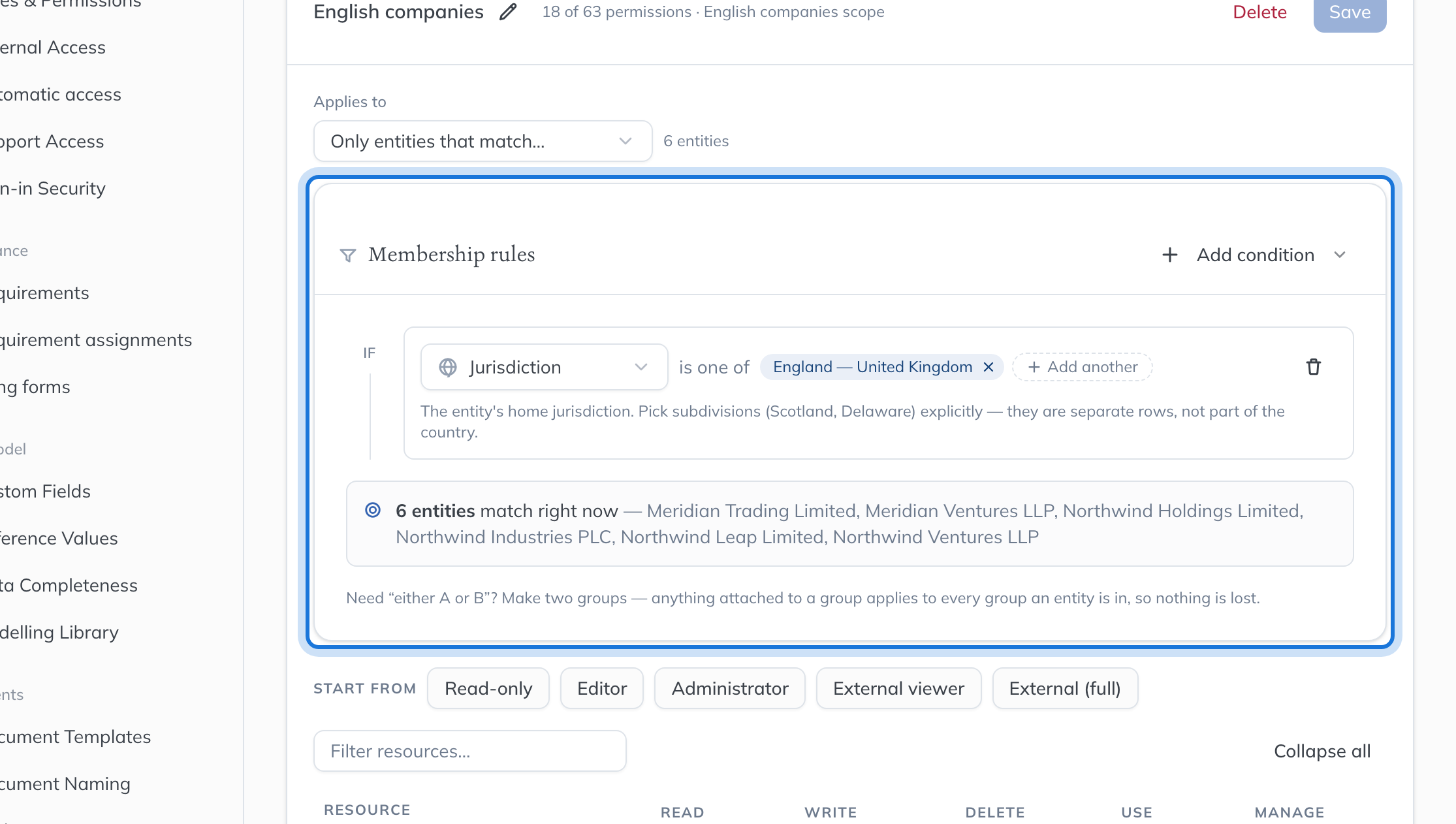
Task: Open the Applies to dropdown
Action: click(x=483, y=141)
